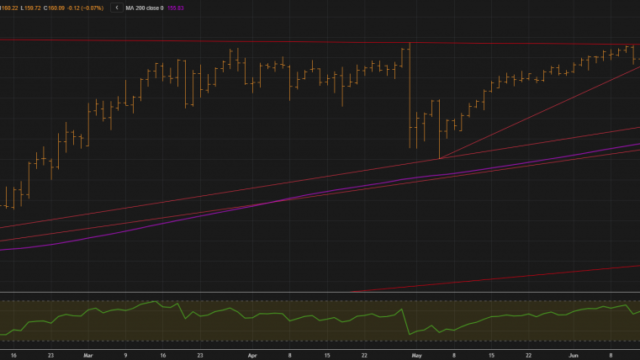Click the Mar label on the time axis

click(88, 356)
